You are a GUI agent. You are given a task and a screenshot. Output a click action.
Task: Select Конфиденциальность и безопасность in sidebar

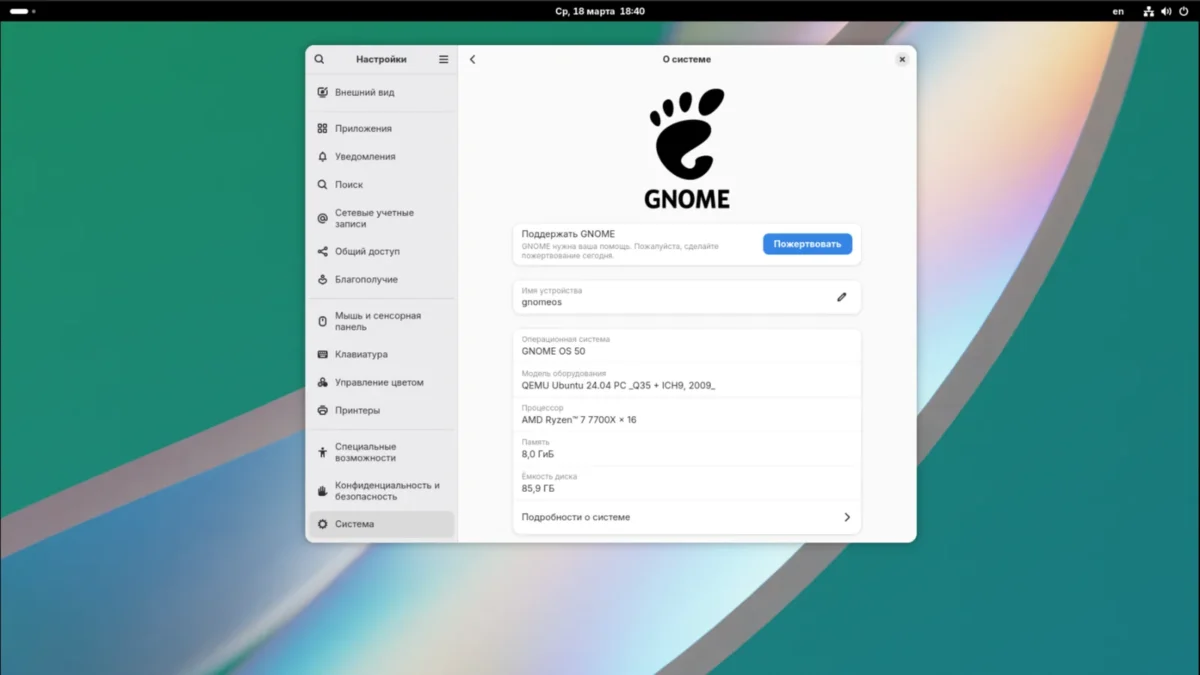pyautogui.click(x=381, y=490)
